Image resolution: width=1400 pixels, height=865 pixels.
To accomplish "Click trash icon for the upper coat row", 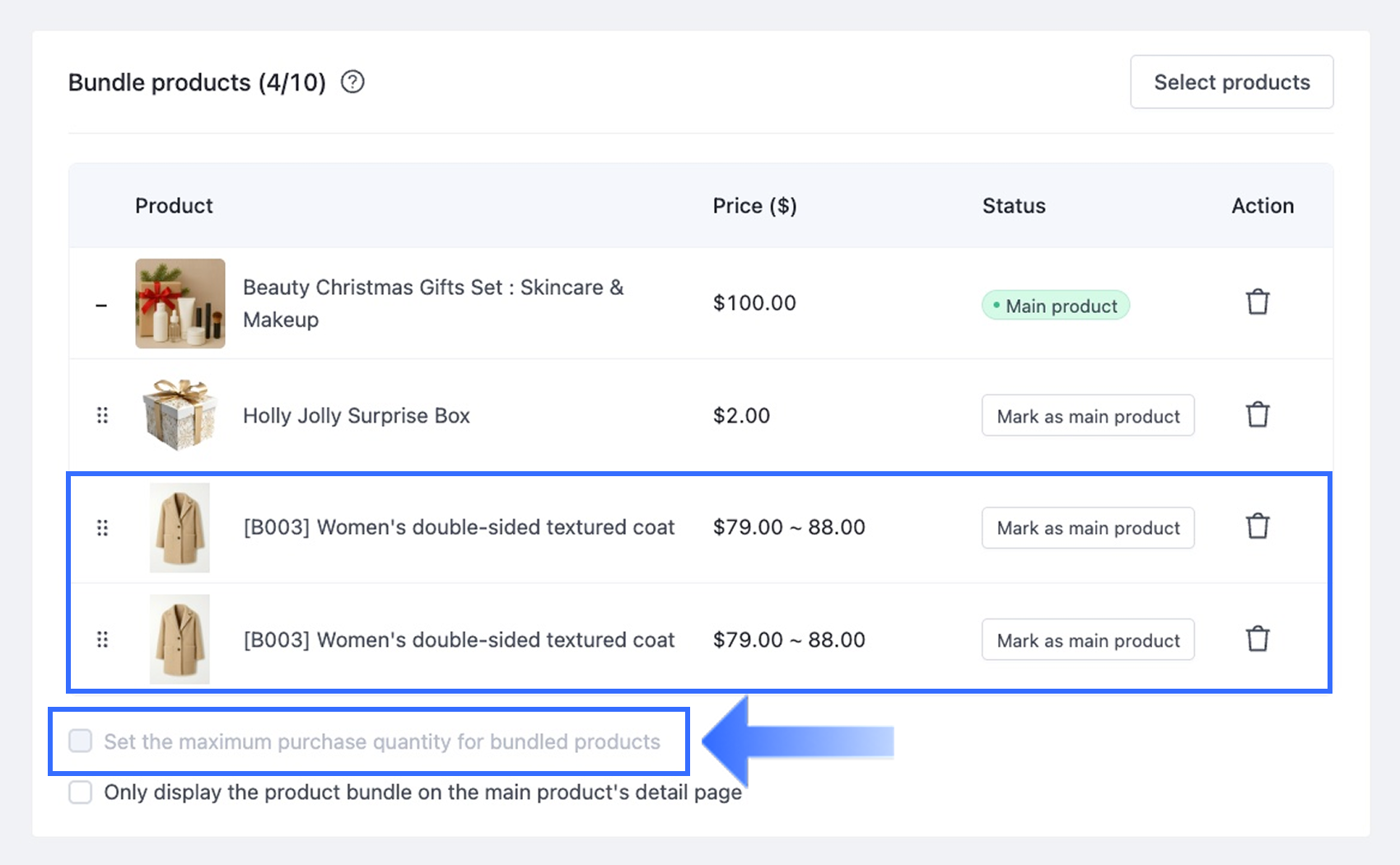I will pyautogui.click(x=1258, y=526).
